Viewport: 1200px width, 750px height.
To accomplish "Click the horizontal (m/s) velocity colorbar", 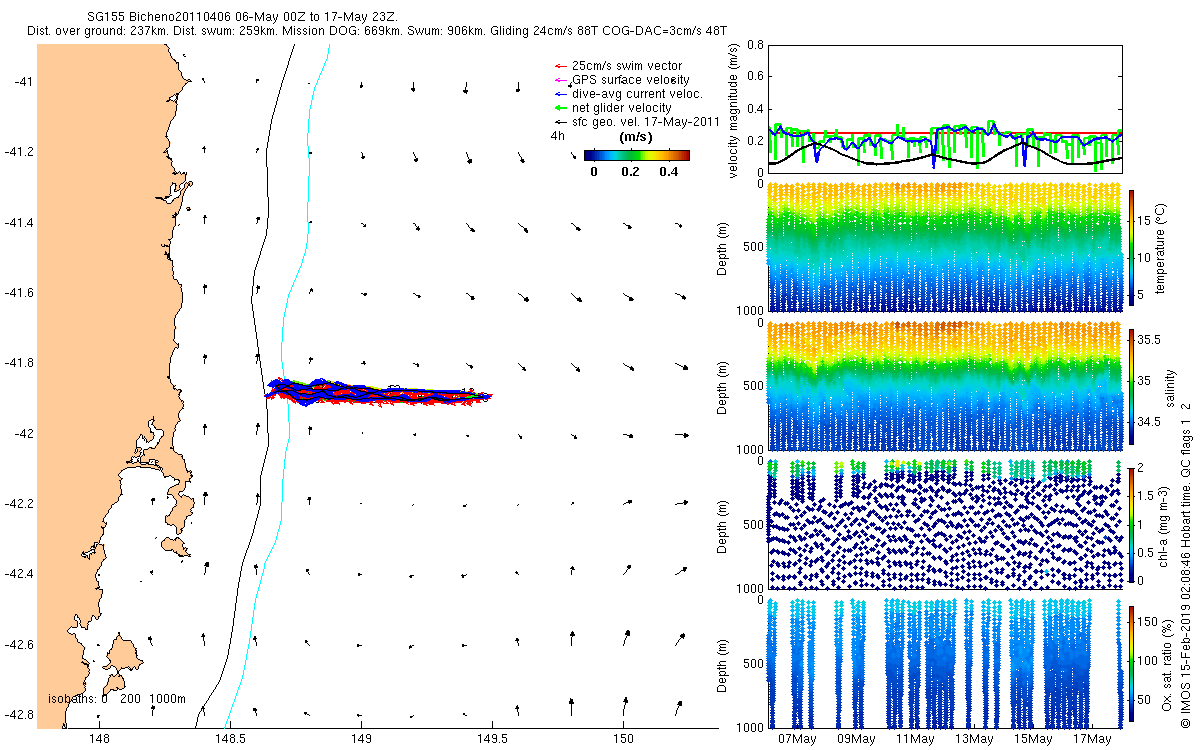I will [x=636, y=155].
